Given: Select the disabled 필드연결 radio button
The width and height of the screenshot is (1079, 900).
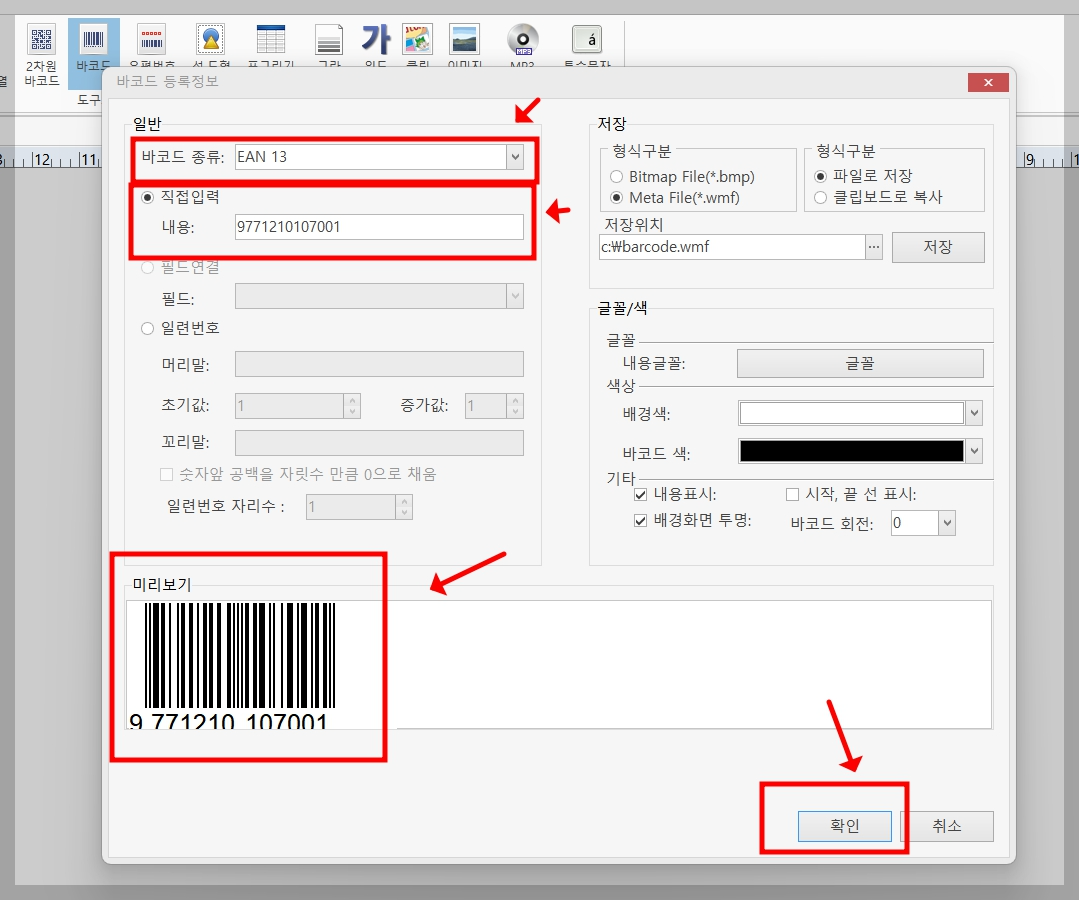Looking at the screenshot, I should (x=147, y=268).
